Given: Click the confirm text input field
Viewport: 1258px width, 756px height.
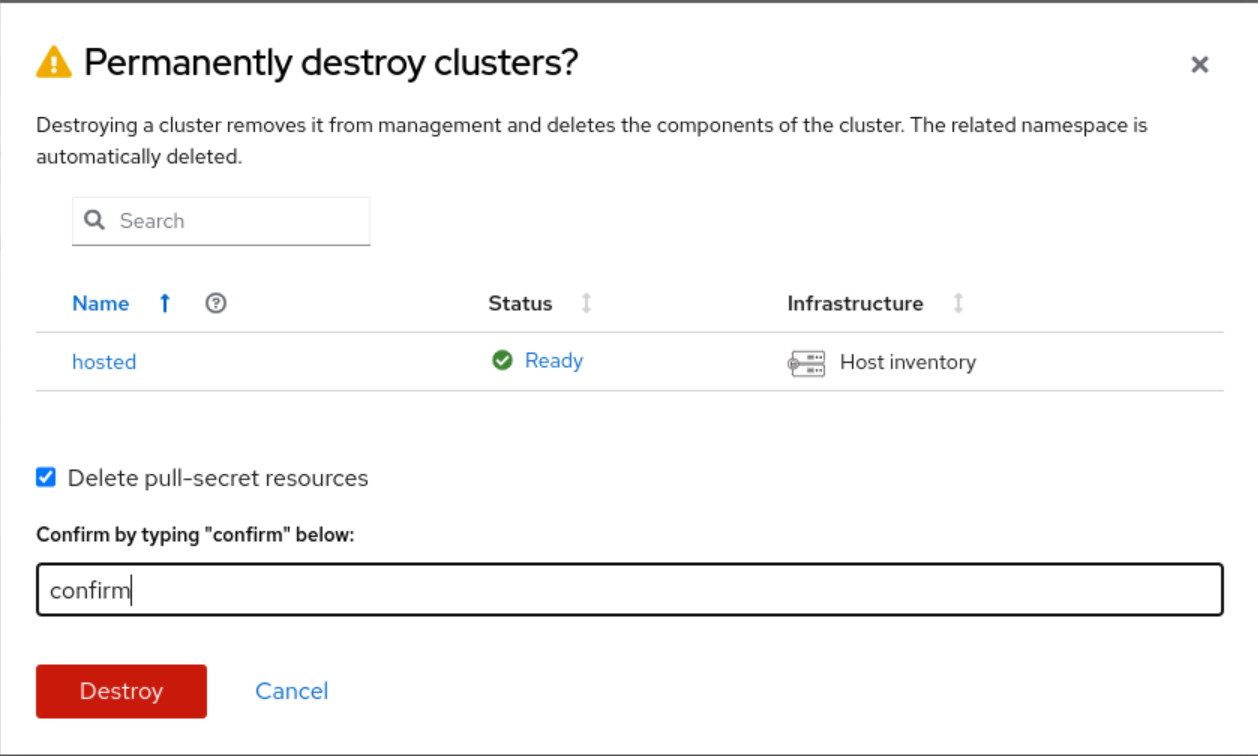Looking at the screenshot, I should 630,590.
